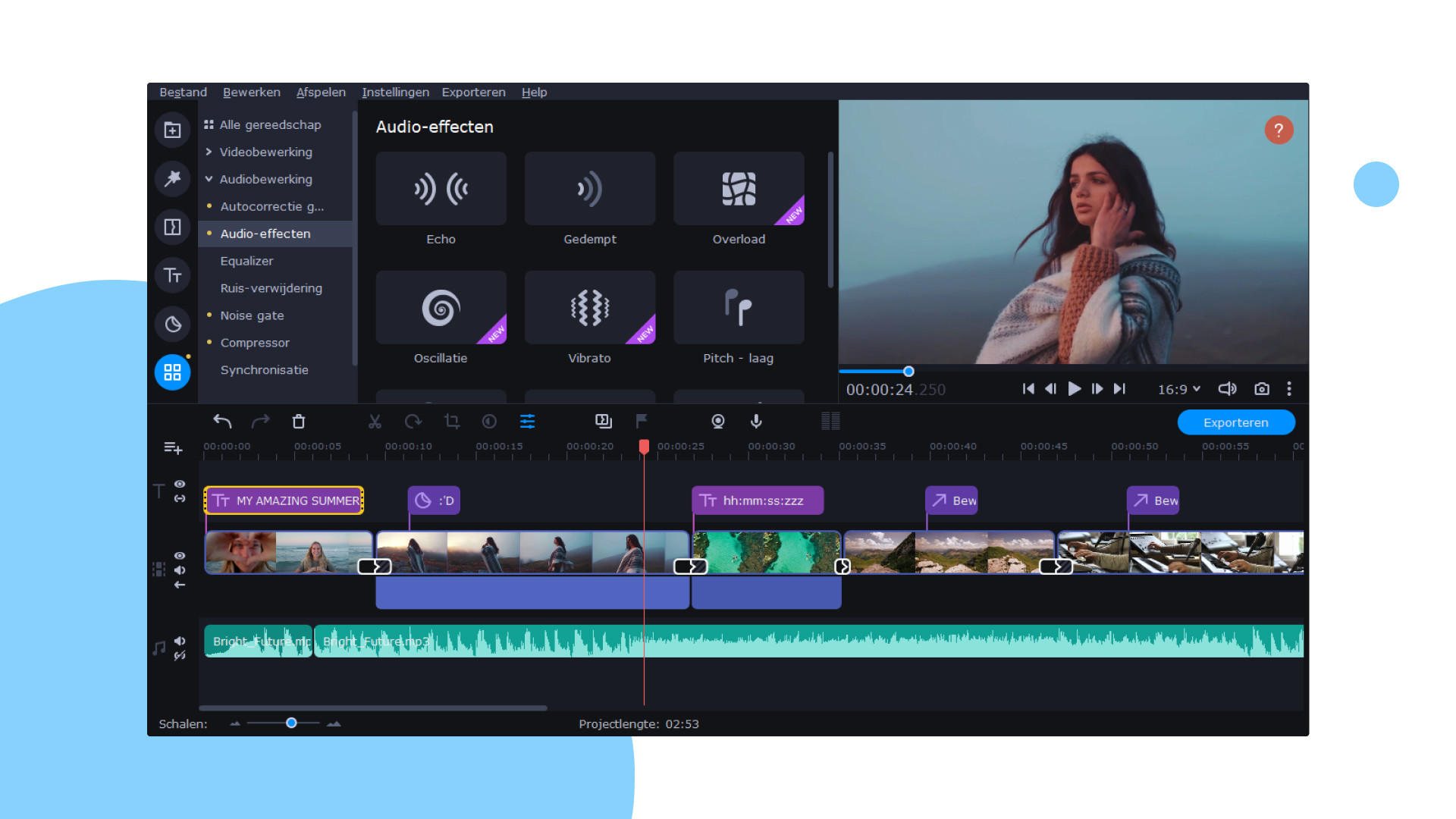
Task: Open the clip properties sliders icon
Action: (x=527, y=422)
